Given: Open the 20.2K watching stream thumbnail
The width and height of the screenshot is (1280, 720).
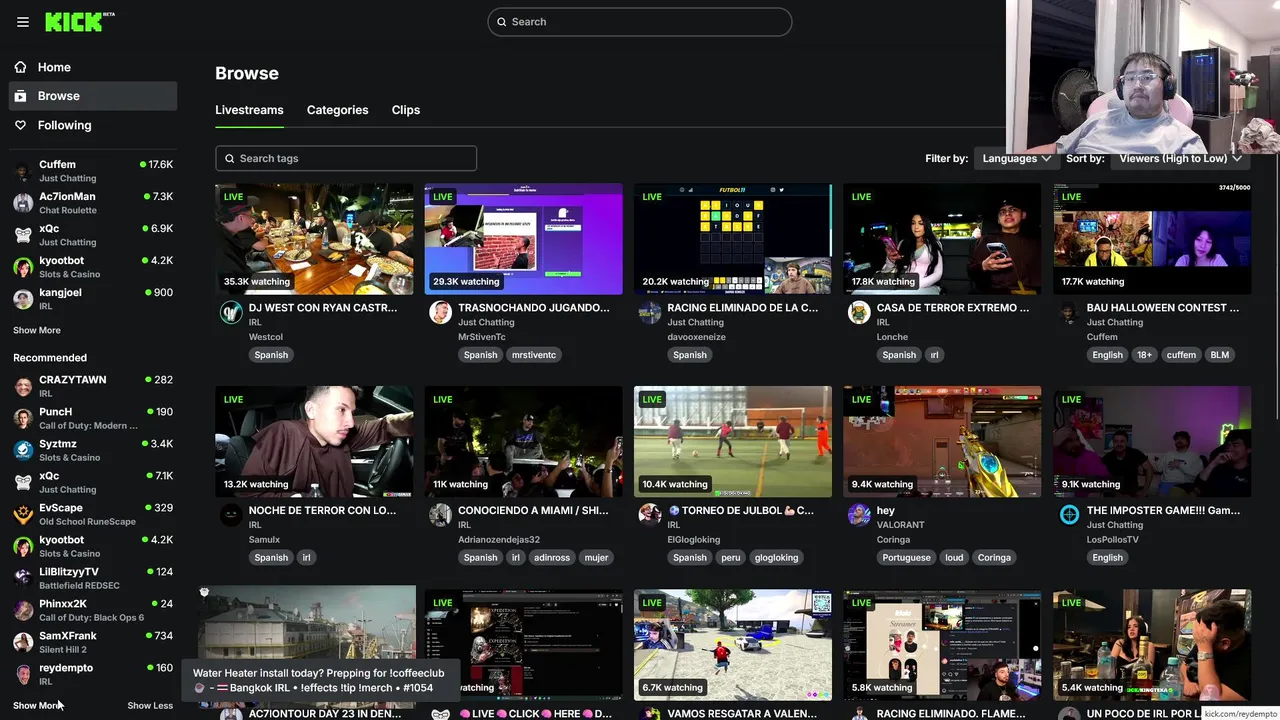Looking at the screenshot, I should 733,239.
